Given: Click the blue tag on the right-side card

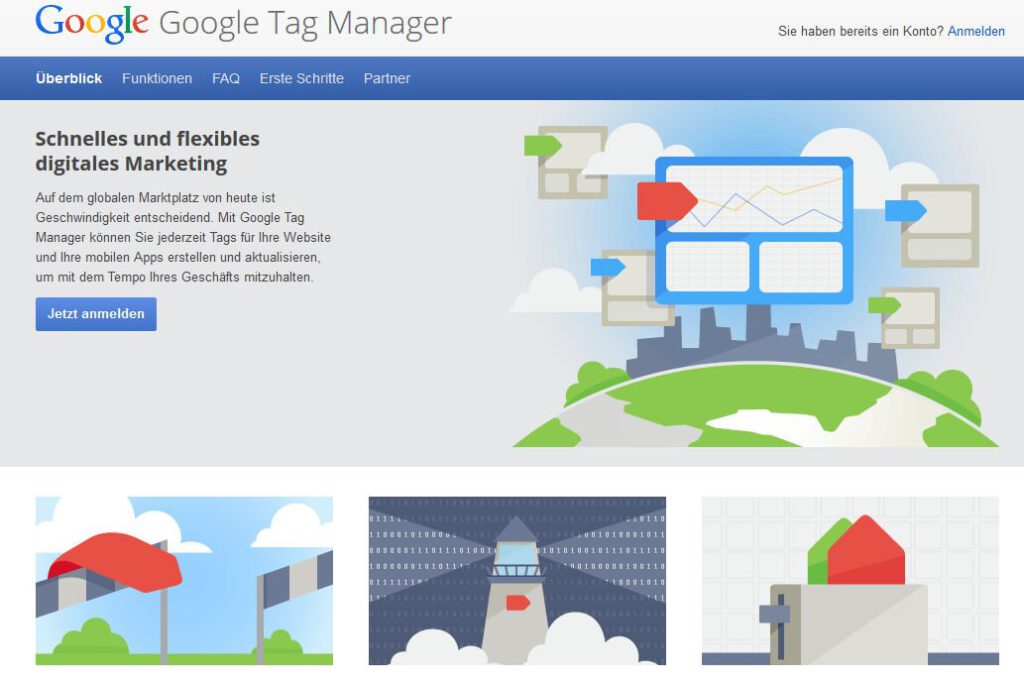Looking at the screenshot, I should tap(904, 210).
